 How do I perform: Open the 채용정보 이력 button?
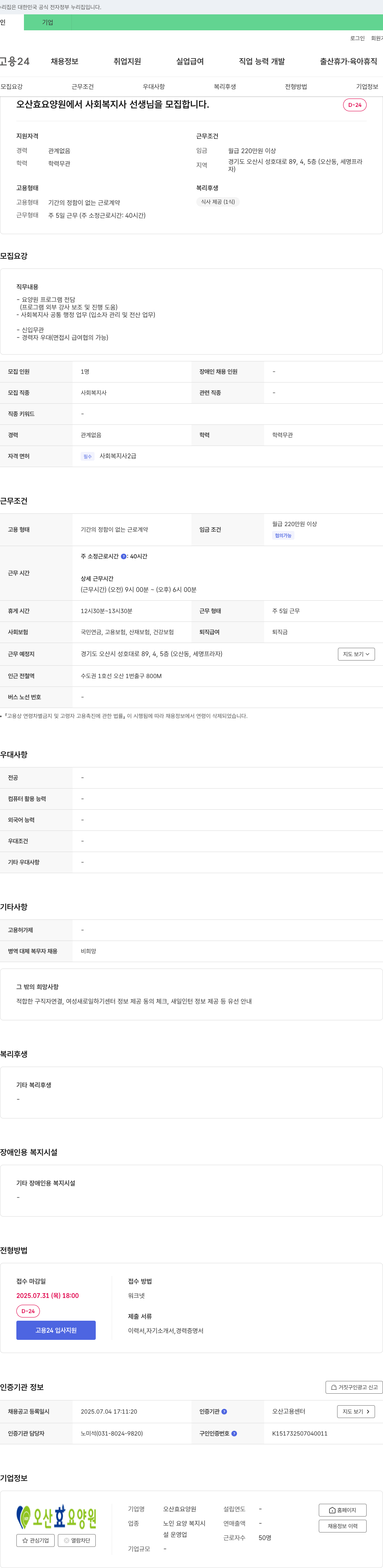(343, 1526)
